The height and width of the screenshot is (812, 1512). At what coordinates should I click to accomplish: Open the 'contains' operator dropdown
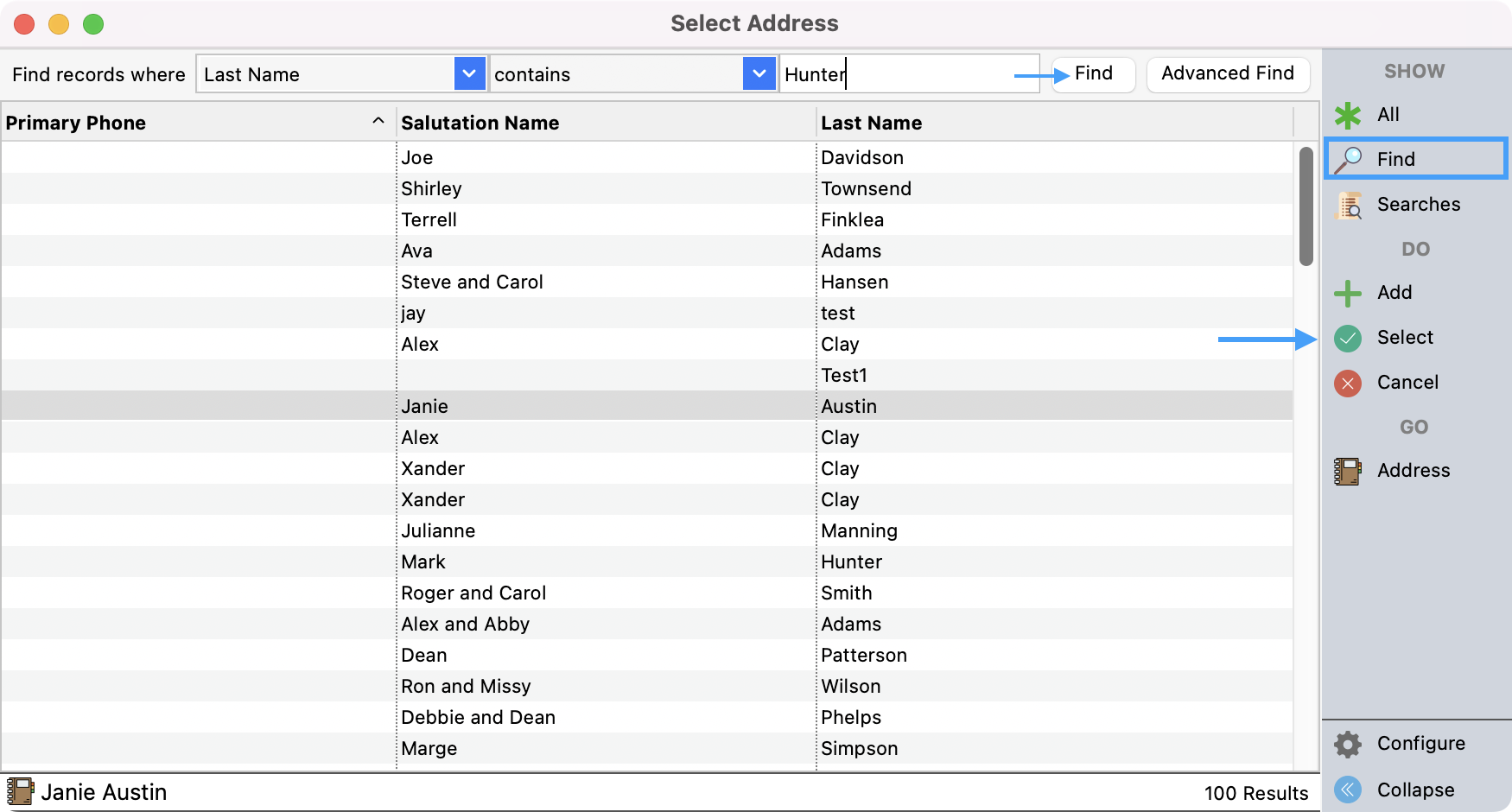tap(758, 74)
